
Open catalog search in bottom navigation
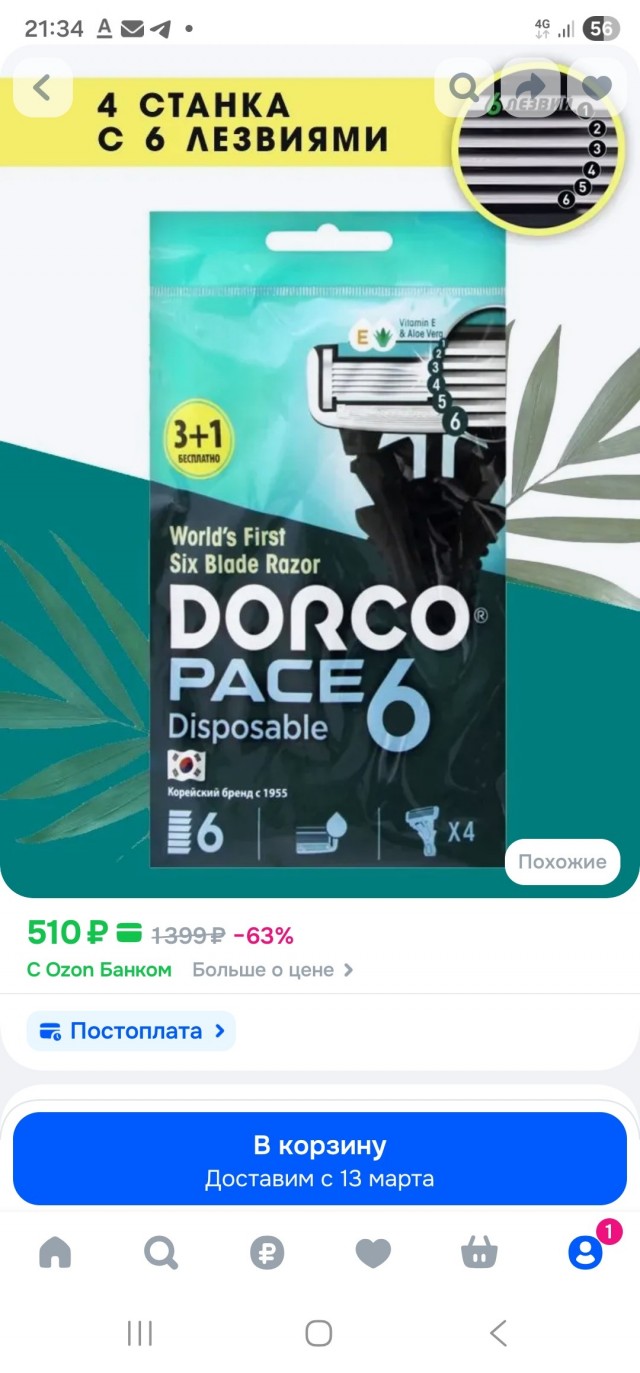pos(161,1252)
